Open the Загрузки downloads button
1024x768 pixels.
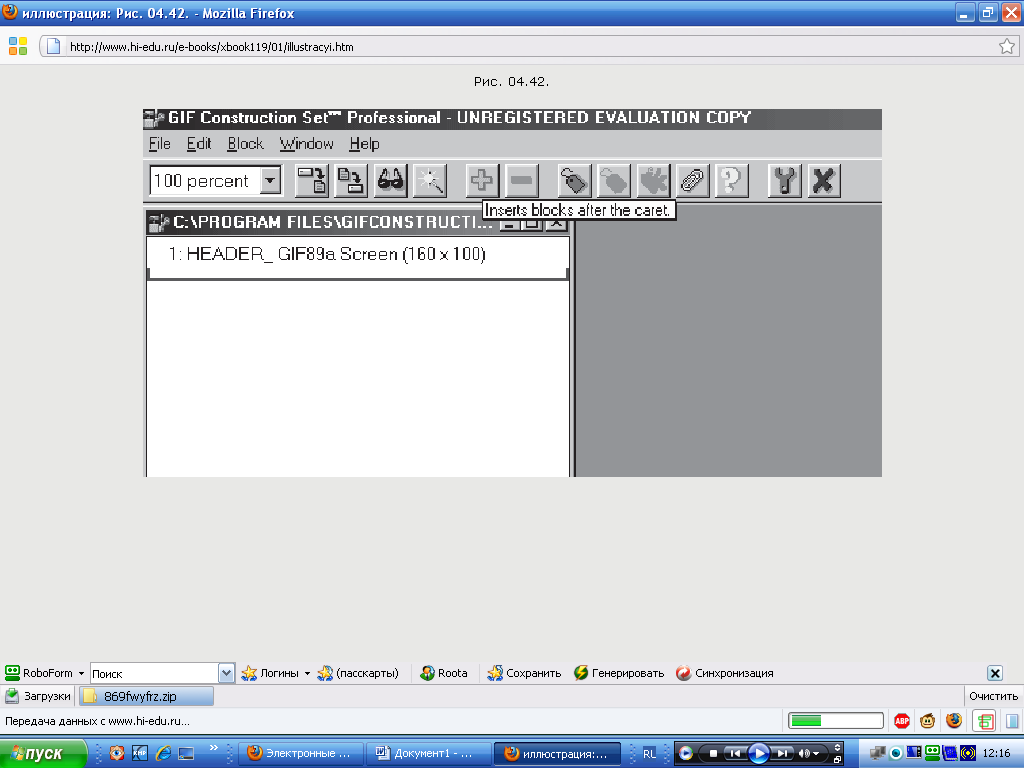tap(38, 696)
